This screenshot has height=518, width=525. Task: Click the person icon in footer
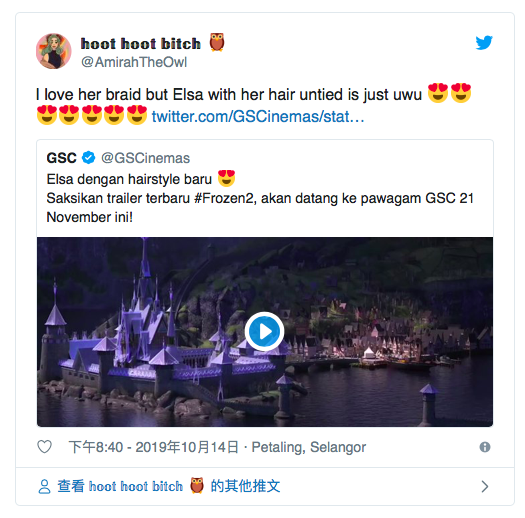(44, 487)
